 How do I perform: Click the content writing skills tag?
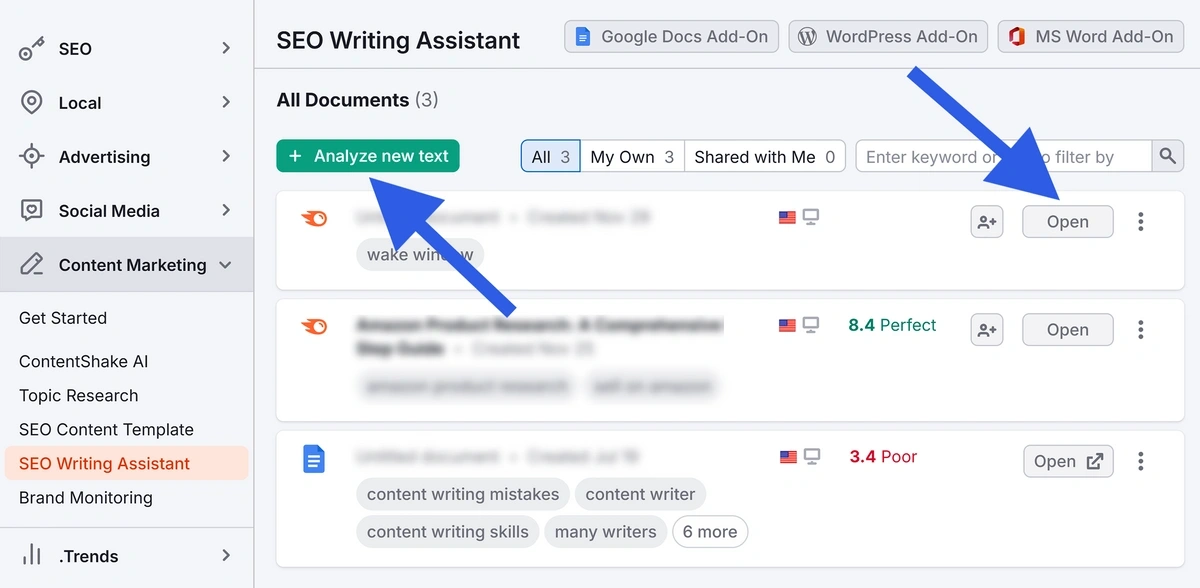(448, 531)
